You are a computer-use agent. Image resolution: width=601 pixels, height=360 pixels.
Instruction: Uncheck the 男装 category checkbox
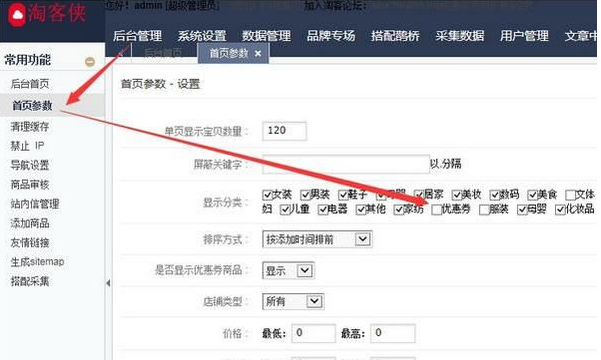305,195
